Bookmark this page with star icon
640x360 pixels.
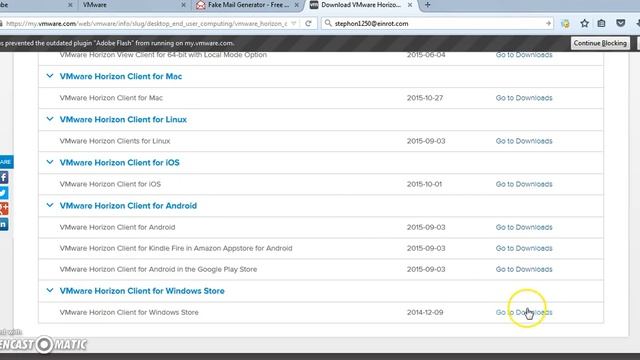(584, 23)
